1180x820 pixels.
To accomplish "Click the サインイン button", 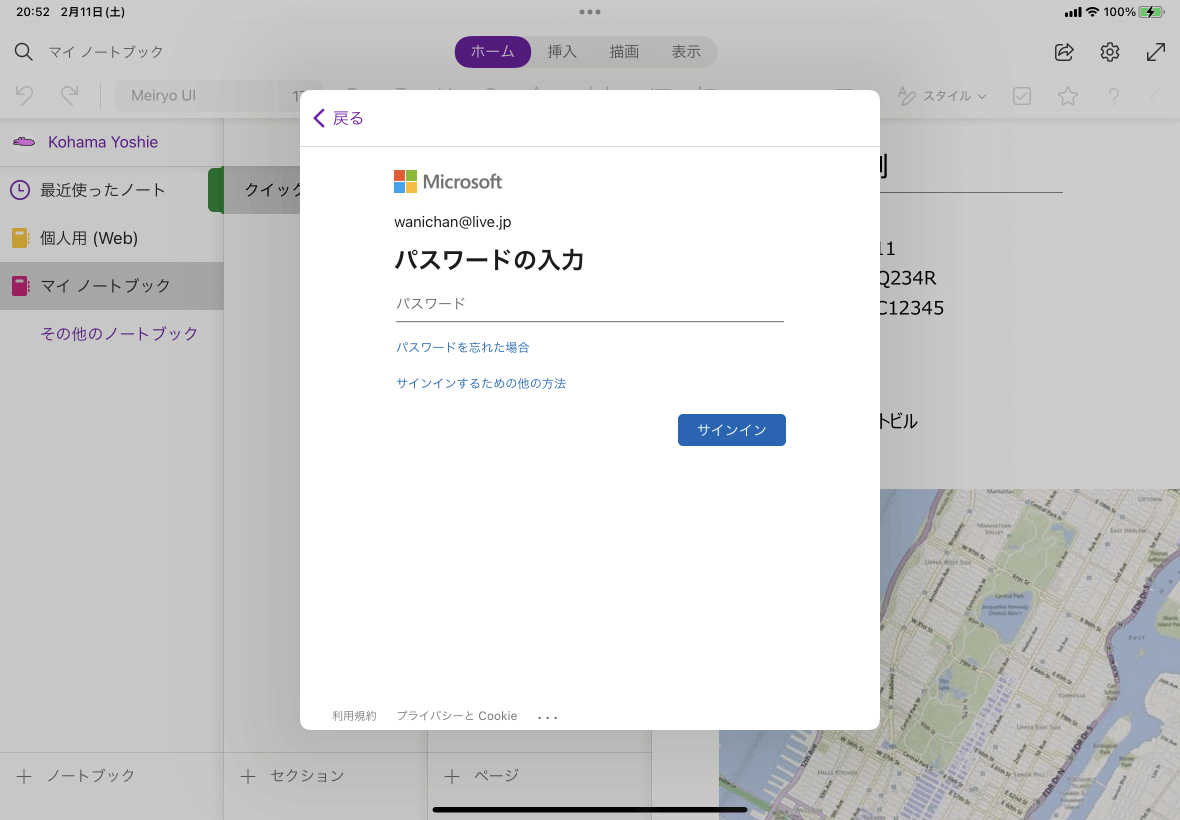I will coord(731,430).
